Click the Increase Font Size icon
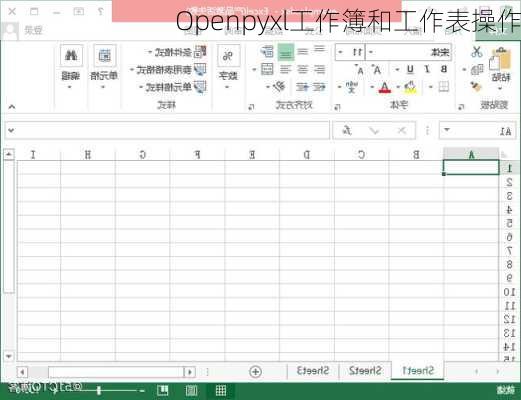The image size is (521, 400). click(377, 70)
